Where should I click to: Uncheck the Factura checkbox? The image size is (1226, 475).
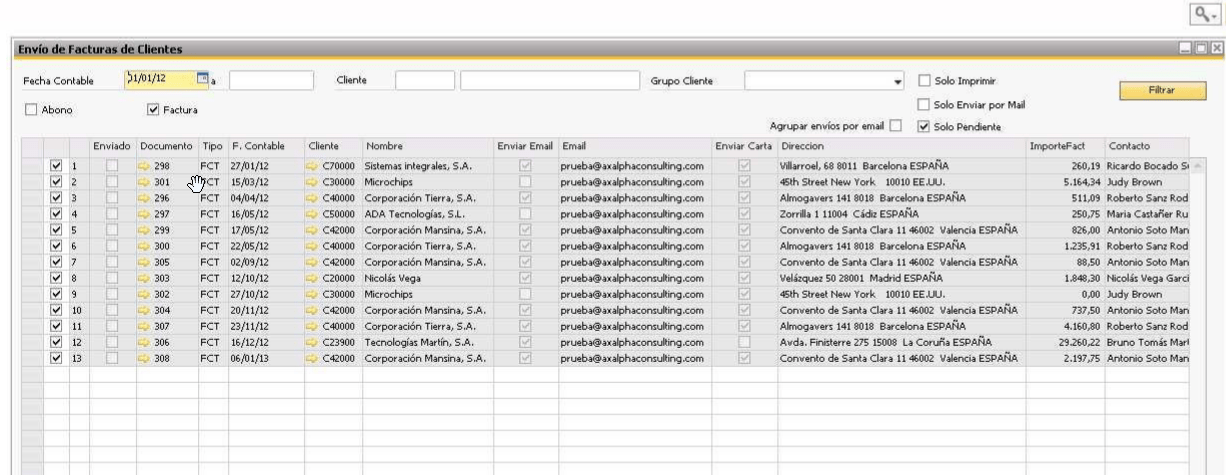(x=153, y=110)
